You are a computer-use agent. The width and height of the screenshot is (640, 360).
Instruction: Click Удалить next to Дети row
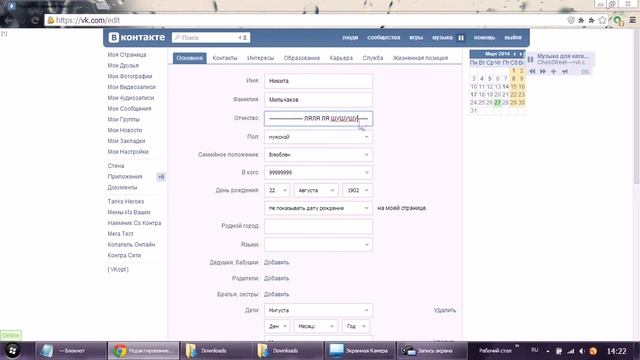click(x=444, y=310)
